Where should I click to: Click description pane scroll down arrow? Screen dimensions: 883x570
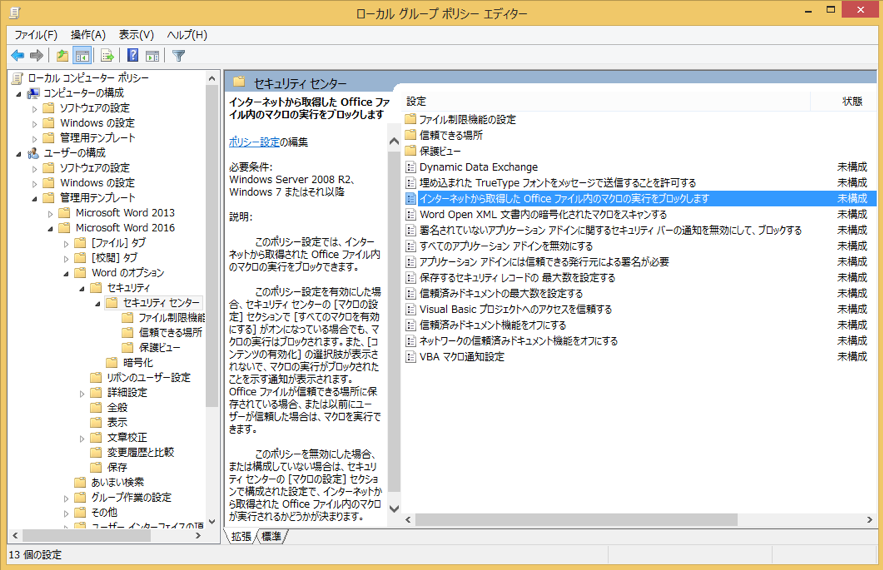[394, 509]
